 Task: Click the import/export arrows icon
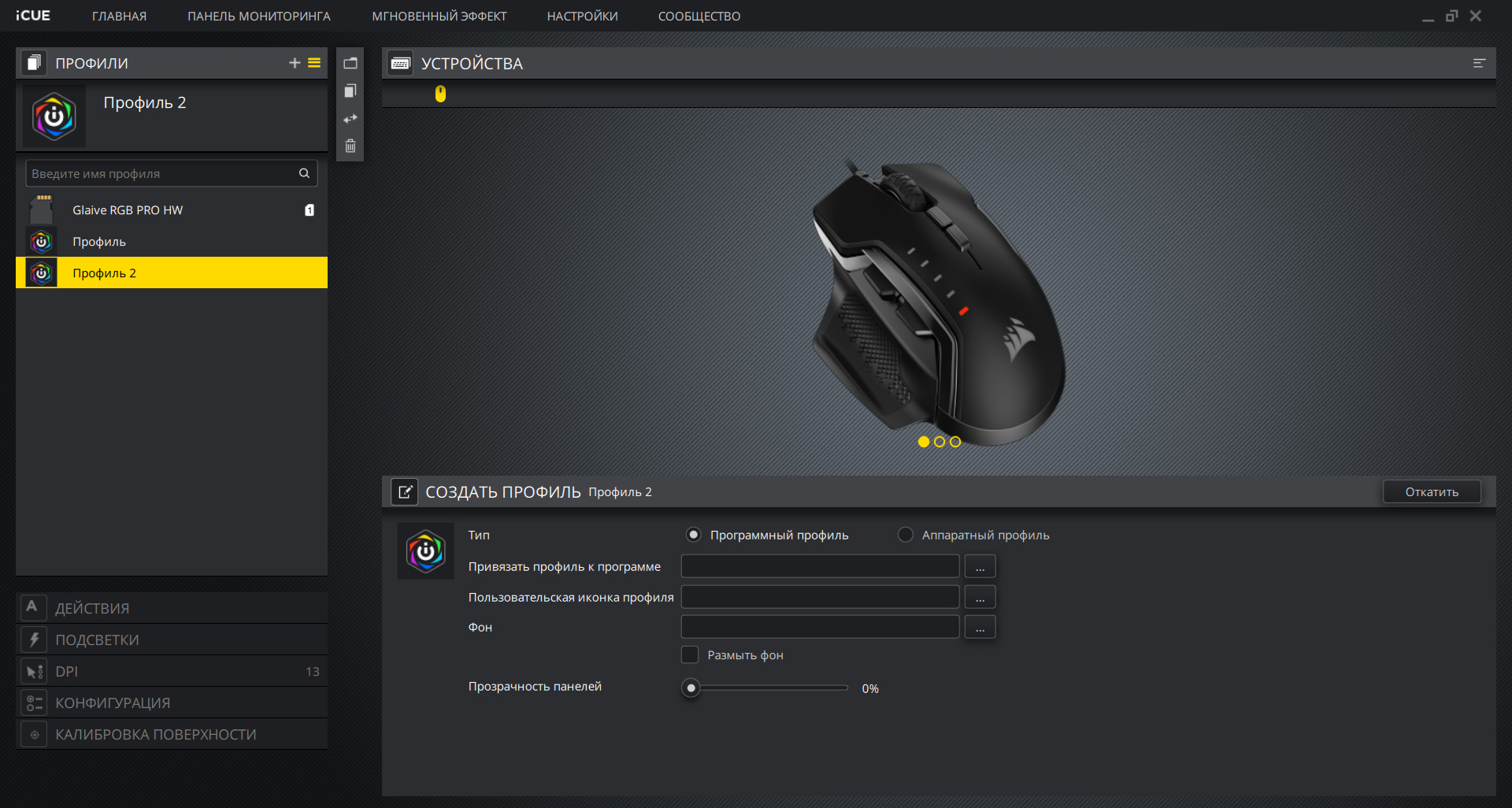(x=350, y=119)
